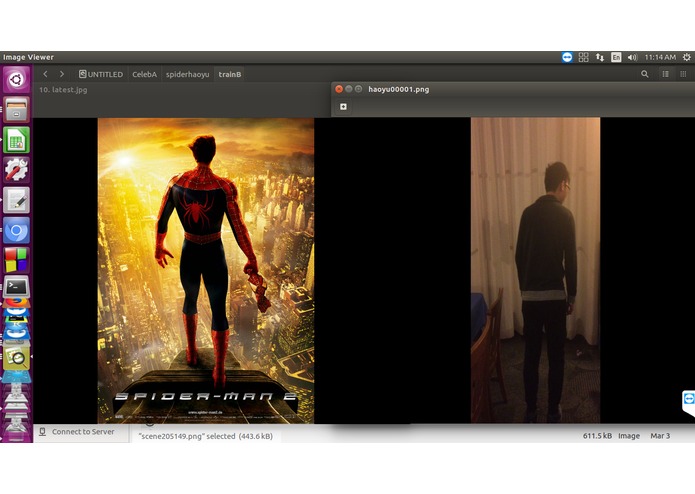The height and width of the screenshot is (494, 695).
Task: Navigate to the CelebA path segment
Action: (x=144, y=74)
